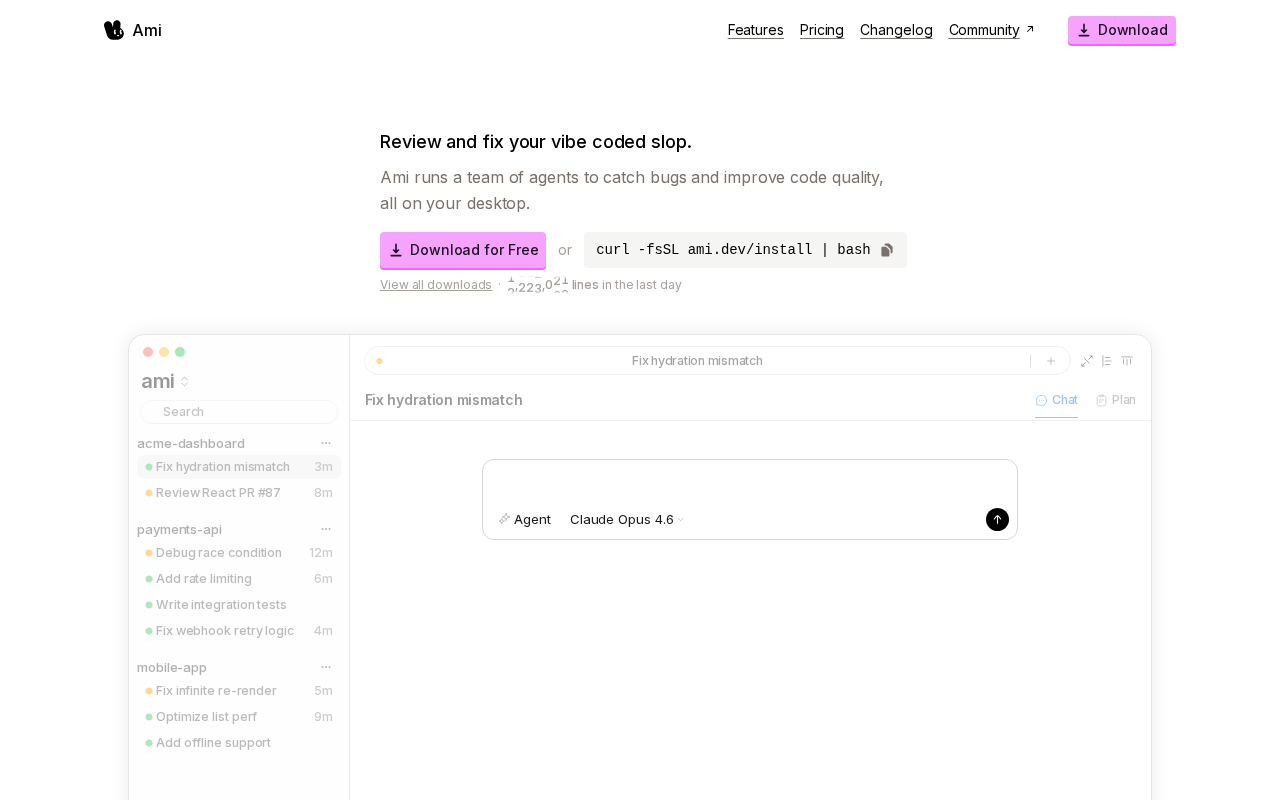Copy the curl install command

click(887, 250)
